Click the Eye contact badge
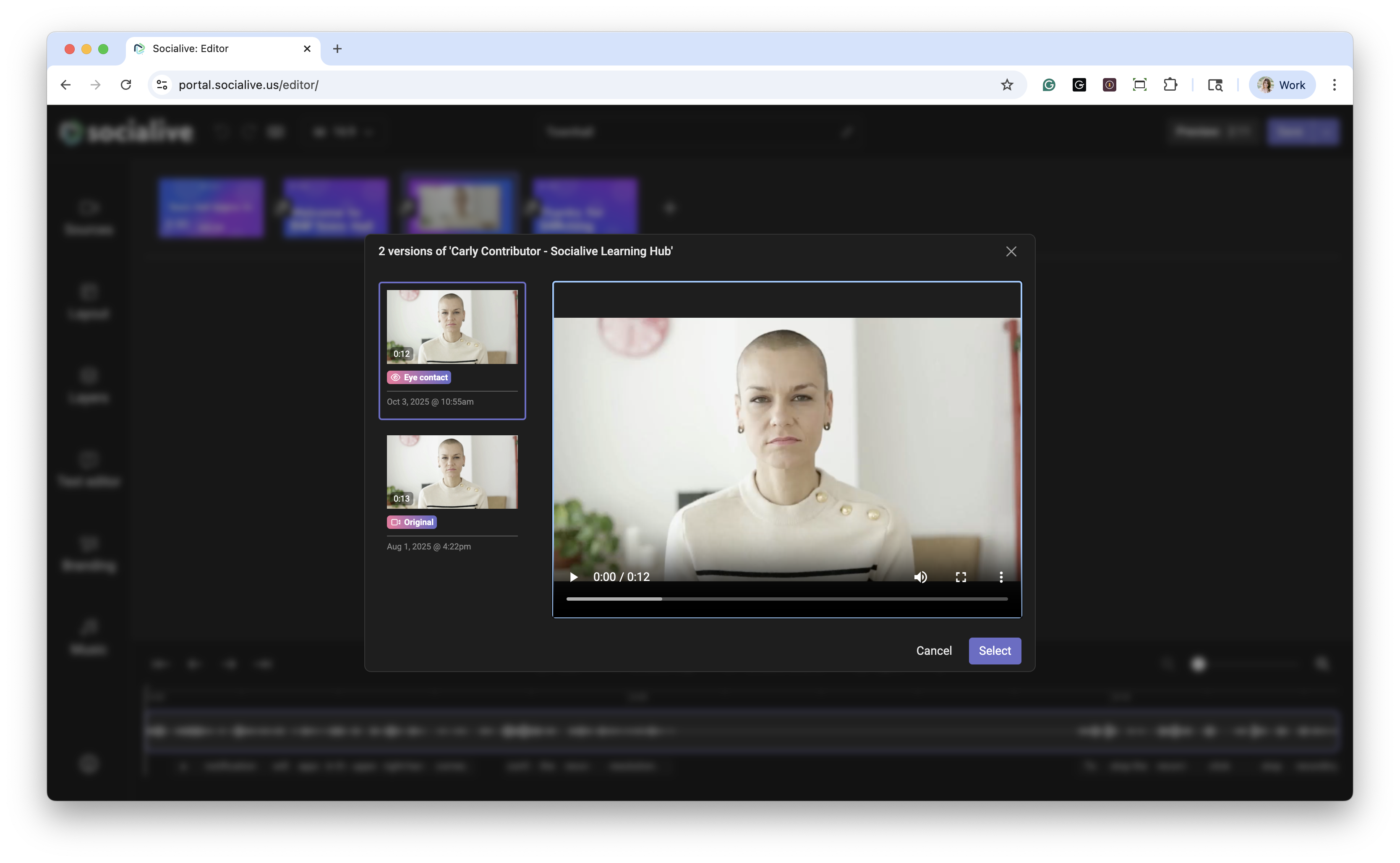 pos(419,377)
